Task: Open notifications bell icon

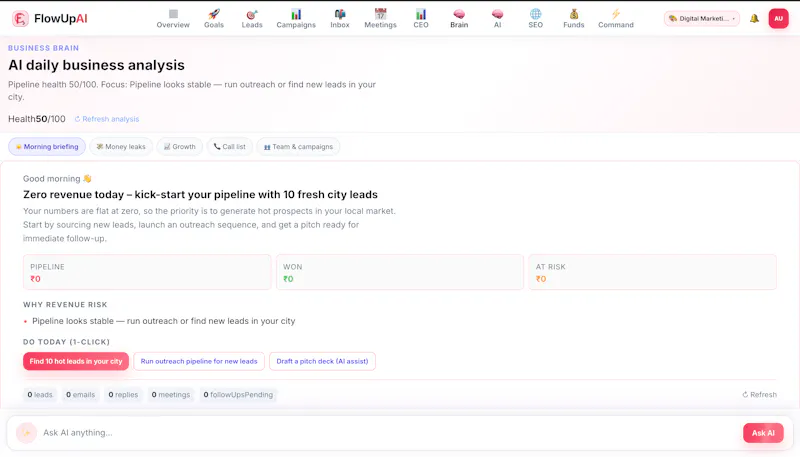Action: (x=754, y=19)
